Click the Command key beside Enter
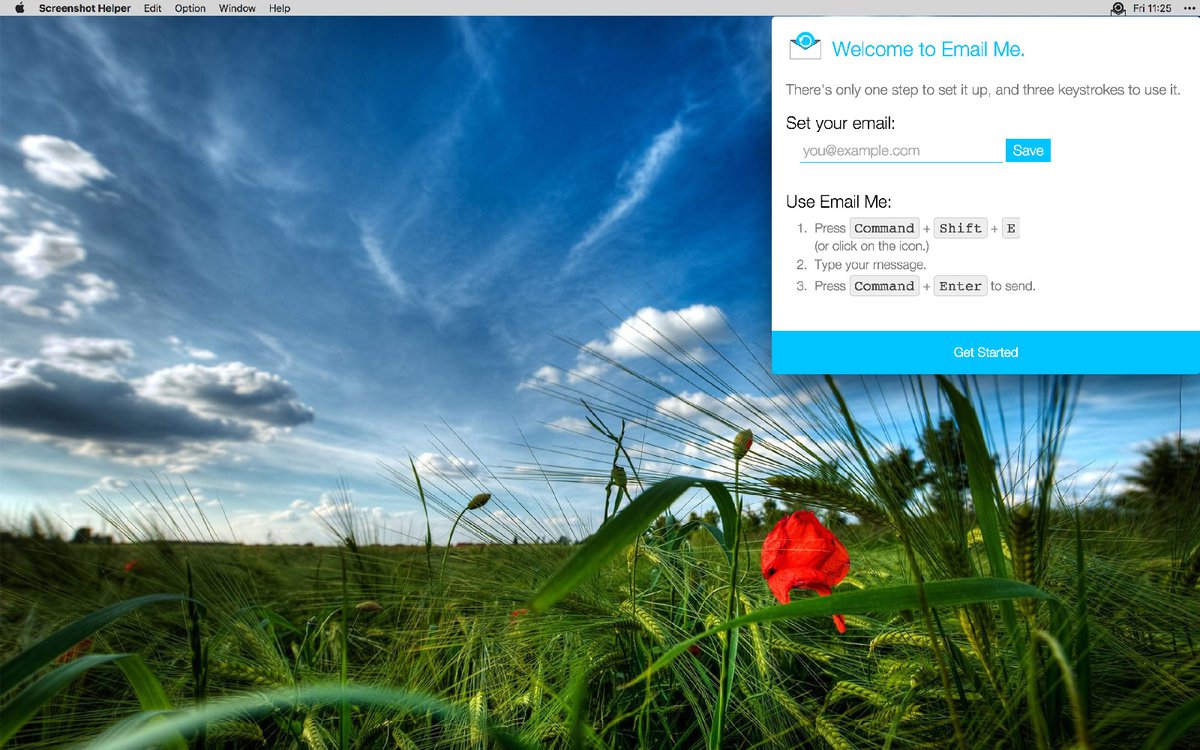 point(884,286)
